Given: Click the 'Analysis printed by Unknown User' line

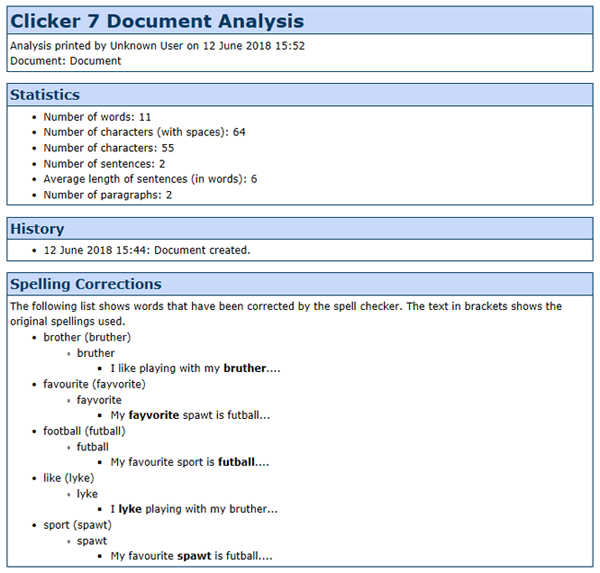Looking at the screenshot, I should (157, 46).
